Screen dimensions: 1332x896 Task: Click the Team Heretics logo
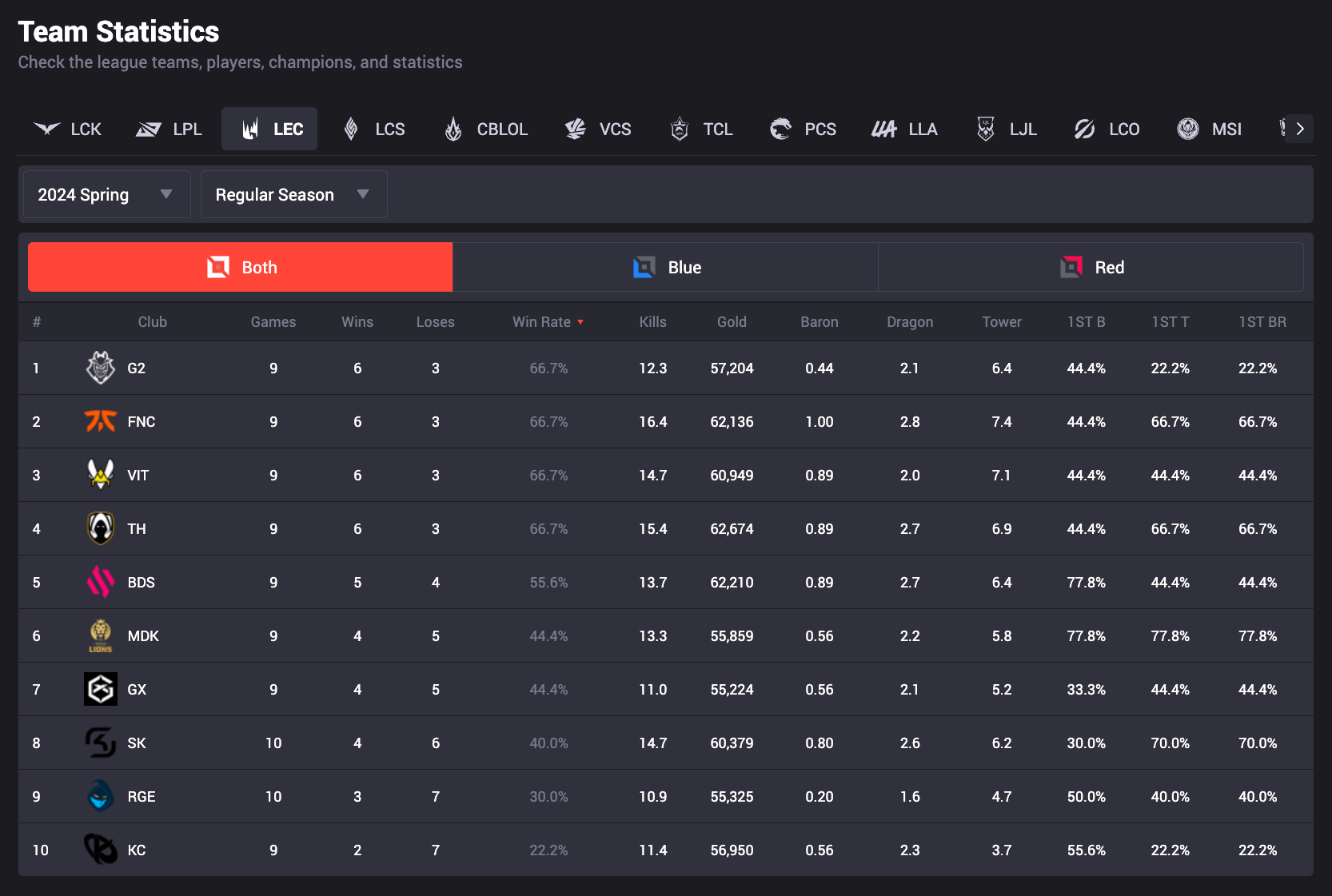101,528
